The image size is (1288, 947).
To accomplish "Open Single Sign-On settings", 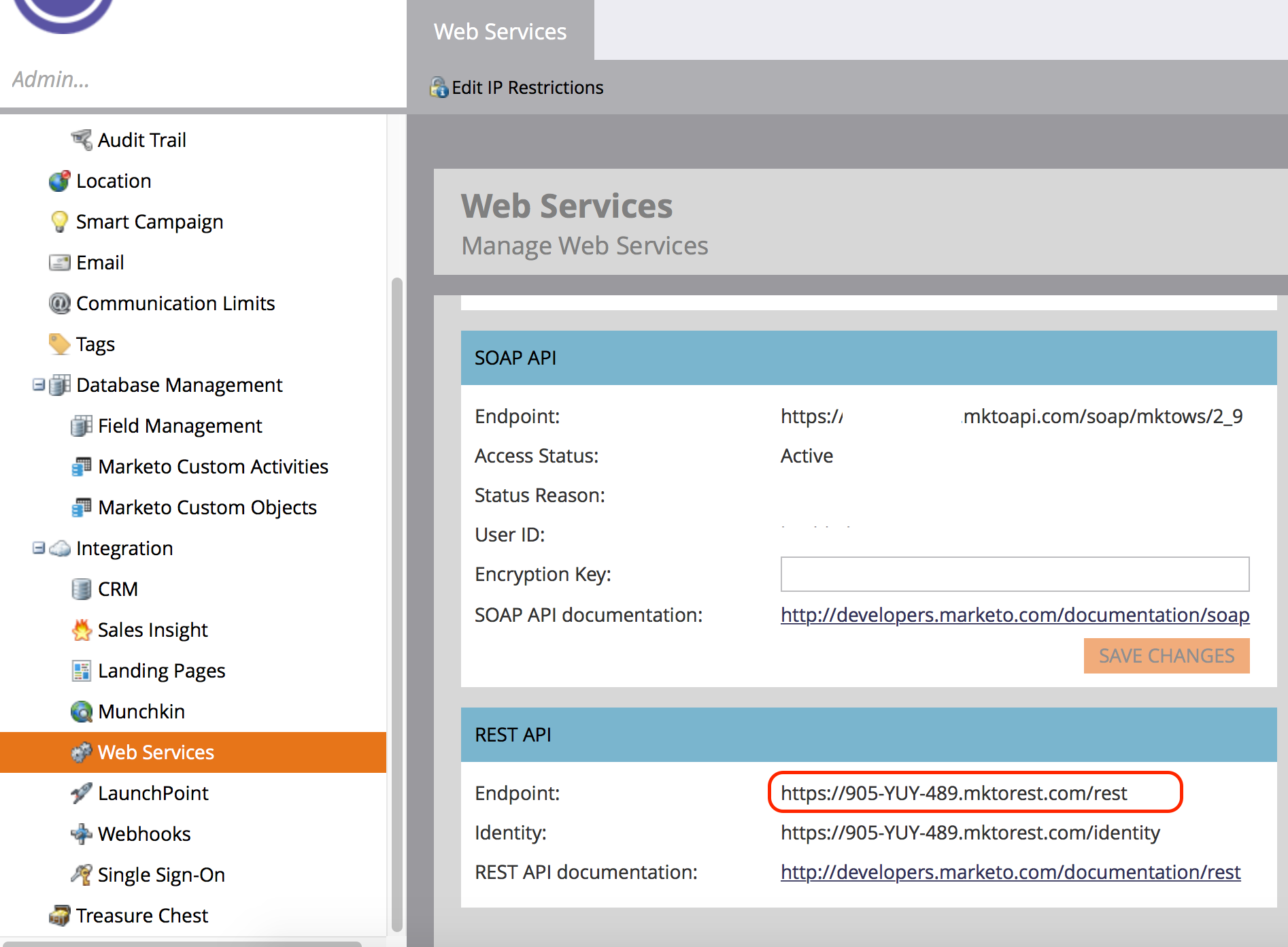I will click(x=161, y=875).
